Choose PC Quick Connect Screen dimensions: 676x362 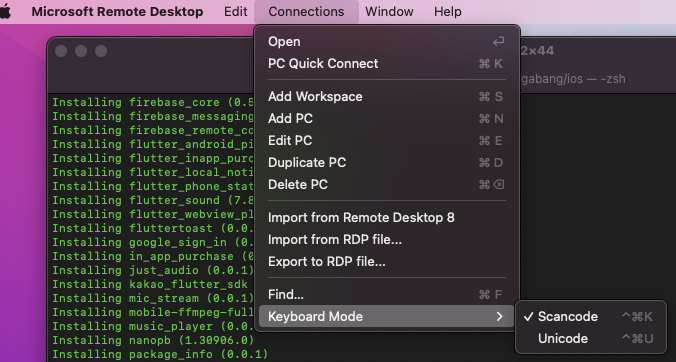tap(387, 63)
